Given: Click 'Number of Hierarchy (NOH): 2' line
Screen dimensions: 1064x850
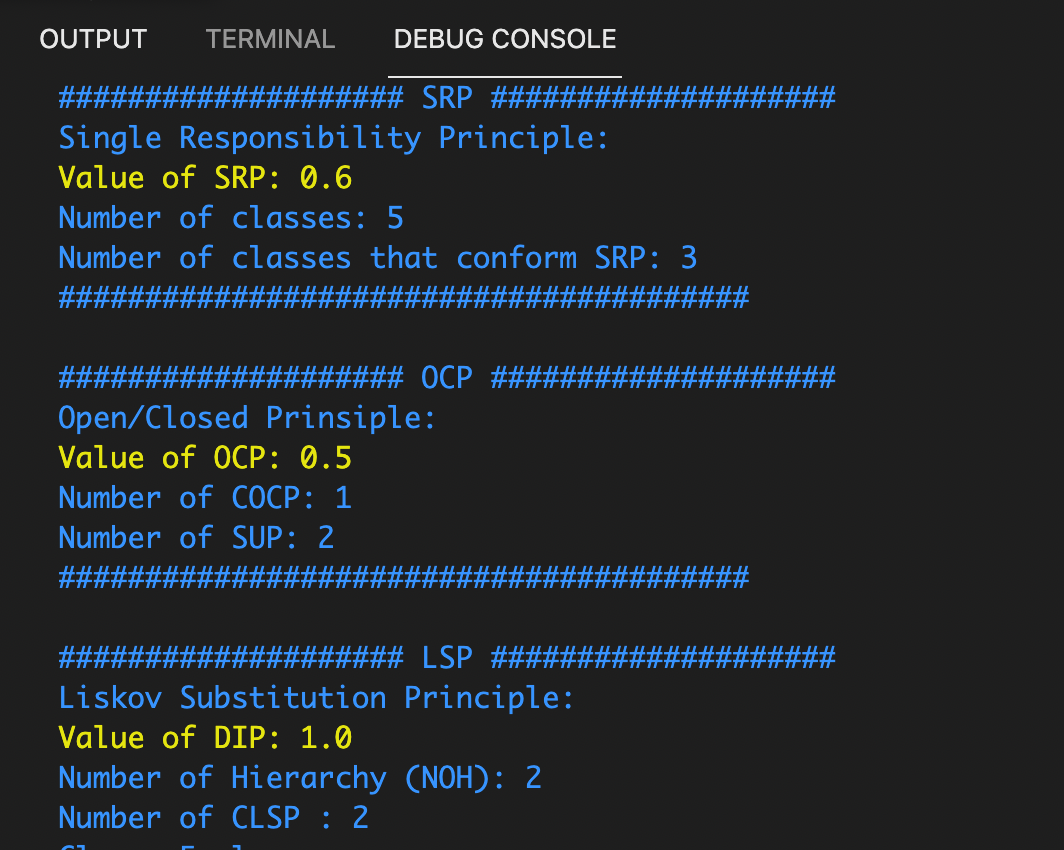Looking at the screenshot, I should click(x=300, y=779).
